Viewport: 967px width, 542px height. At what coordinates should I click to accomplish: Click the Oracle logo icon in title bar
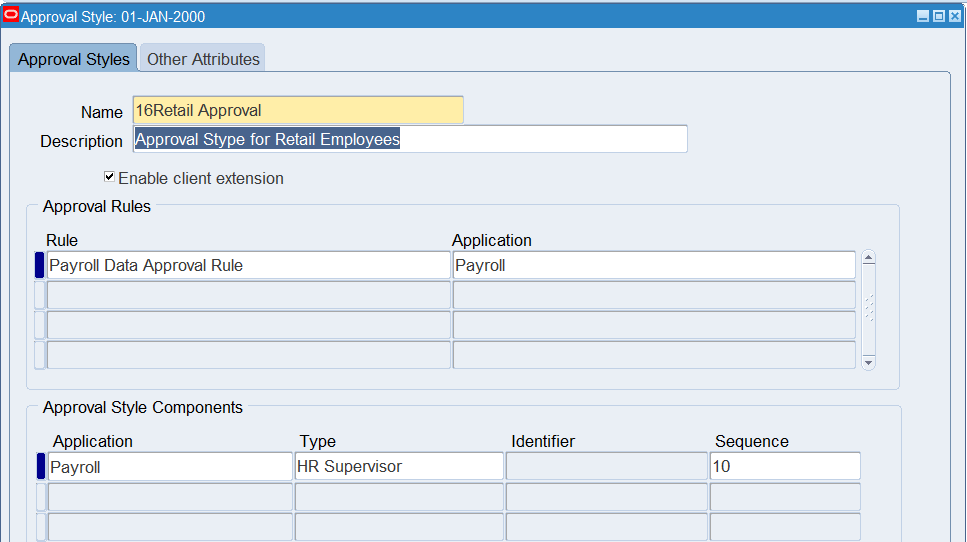click(11, 16)
